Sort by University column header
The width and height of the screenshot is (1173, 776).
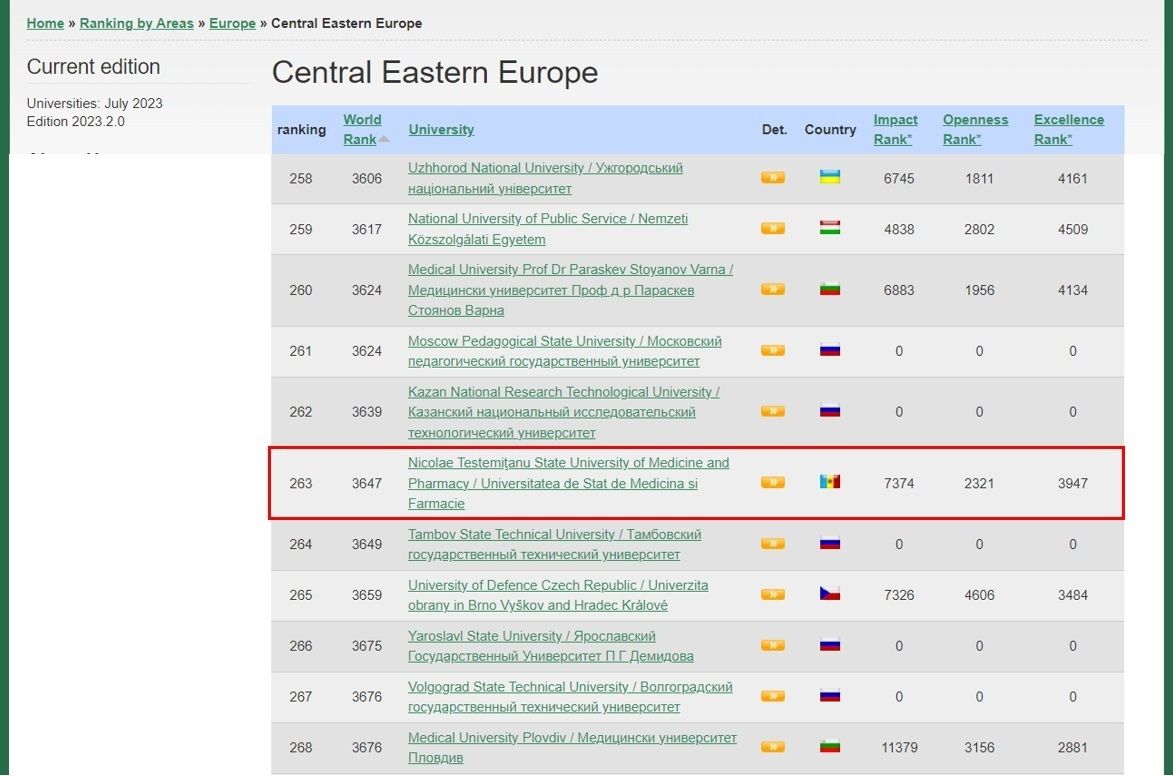(441, 129)
